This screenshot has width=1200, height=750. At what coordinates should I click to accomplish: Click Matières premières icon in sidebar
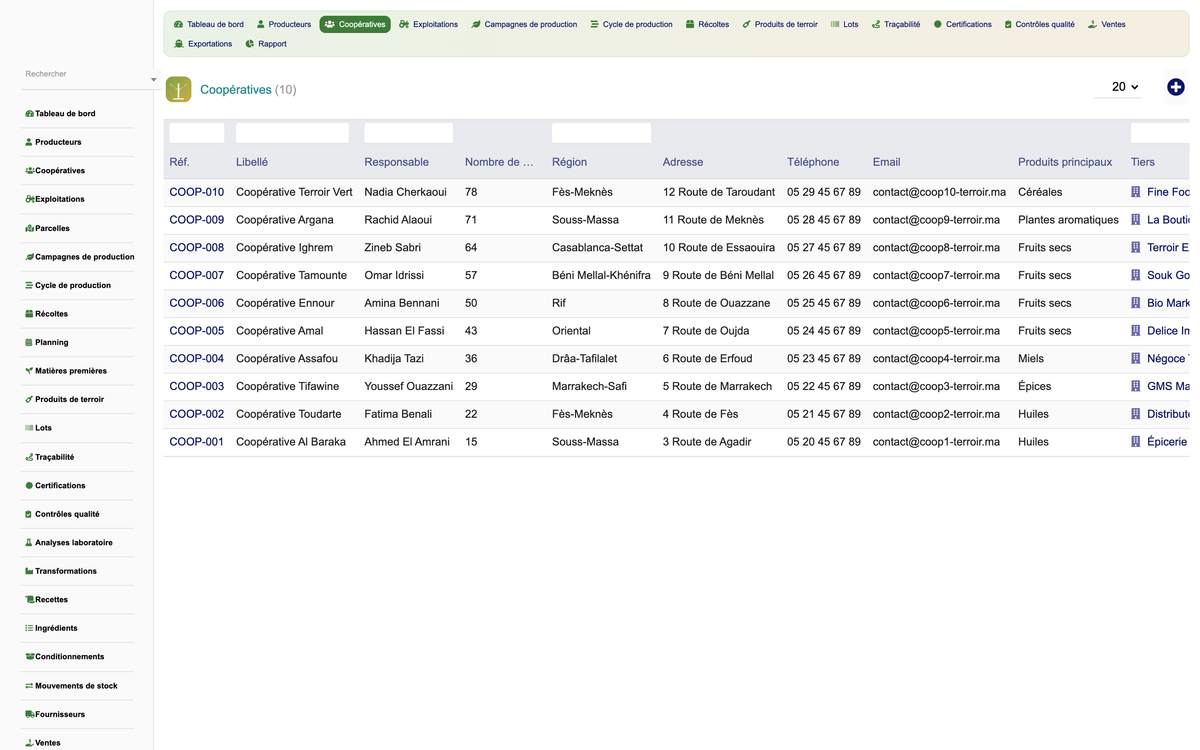point(29,371)
